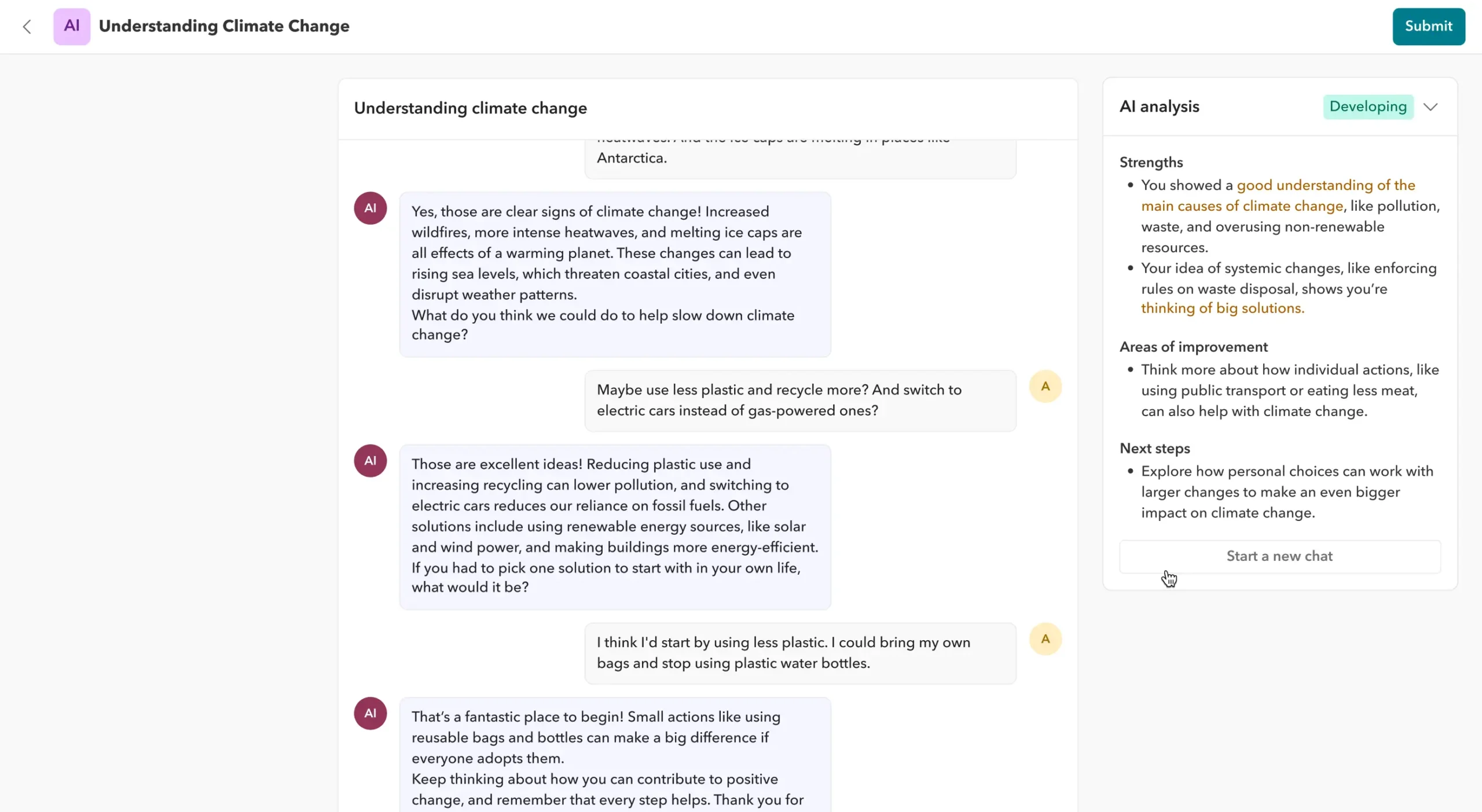Click the thinking of big solutions highlight
The image size is (1482, 812).
pos(1222,308)
